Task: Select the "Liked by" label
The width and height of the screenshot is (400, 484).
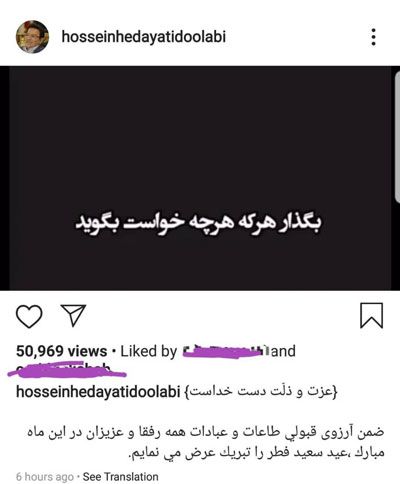Action: (x=149, y=352)
